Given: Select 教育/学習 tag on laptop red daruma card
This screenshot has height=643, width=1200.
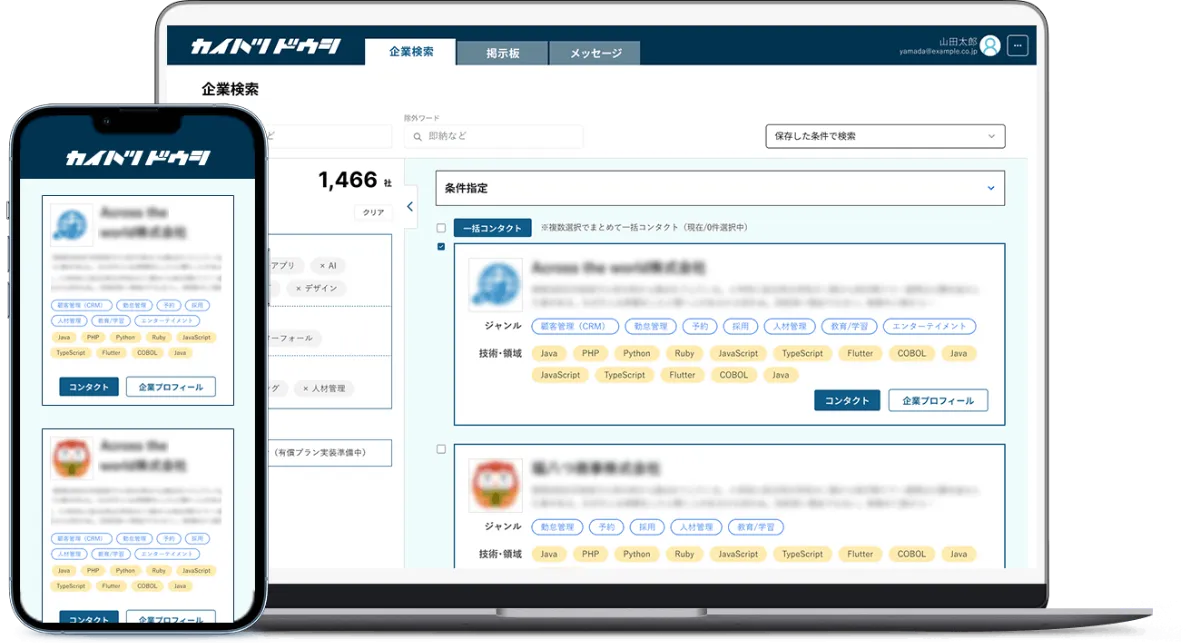Looking at the screenshot, I should click(756, 527).
